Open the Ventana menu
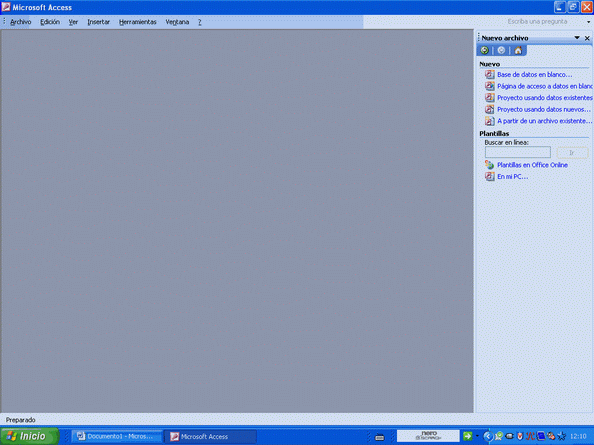 coord(177,22)
